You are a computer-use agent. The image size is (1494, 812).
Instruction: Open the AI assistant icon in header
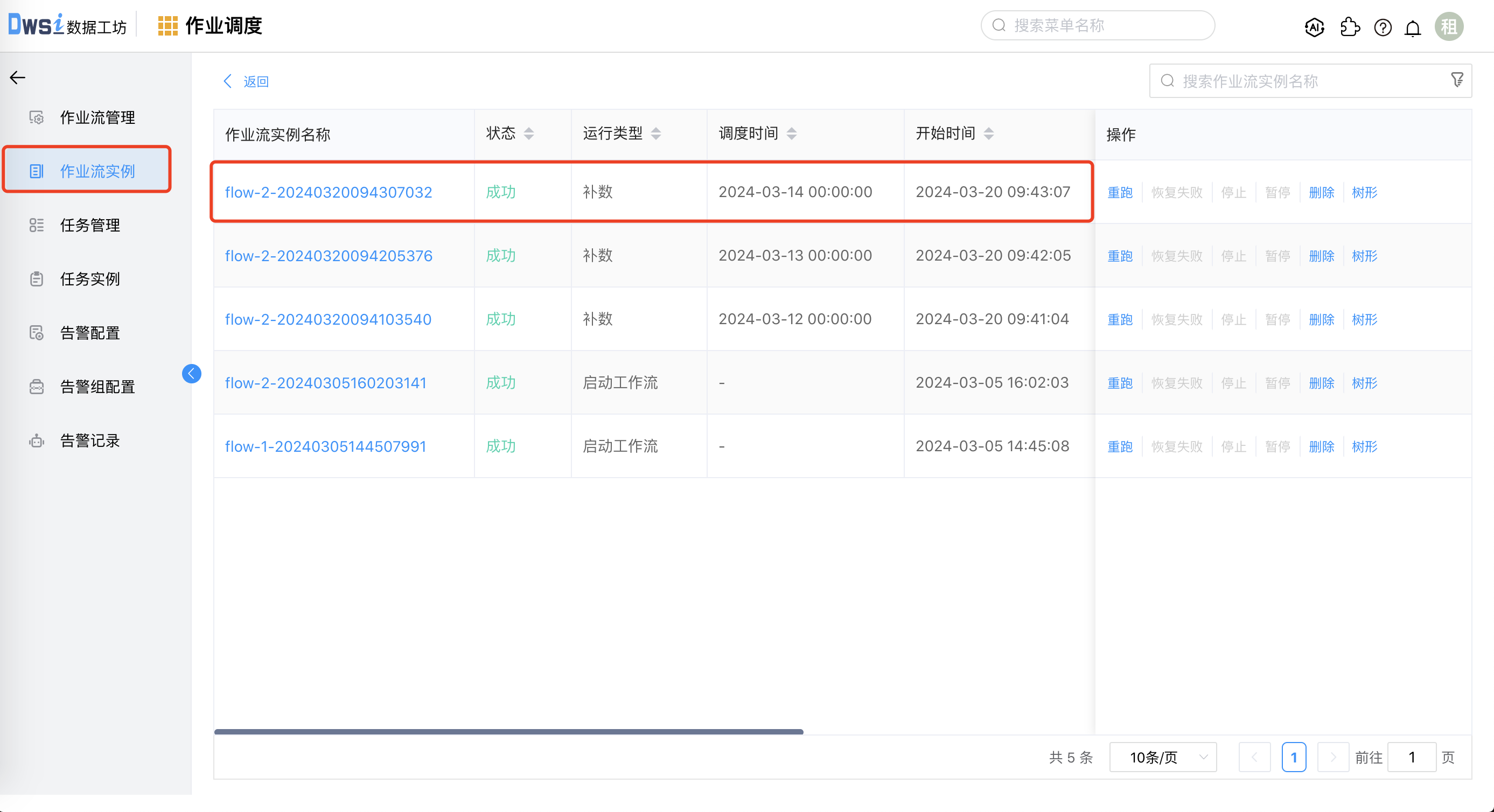coord(1314,27)
